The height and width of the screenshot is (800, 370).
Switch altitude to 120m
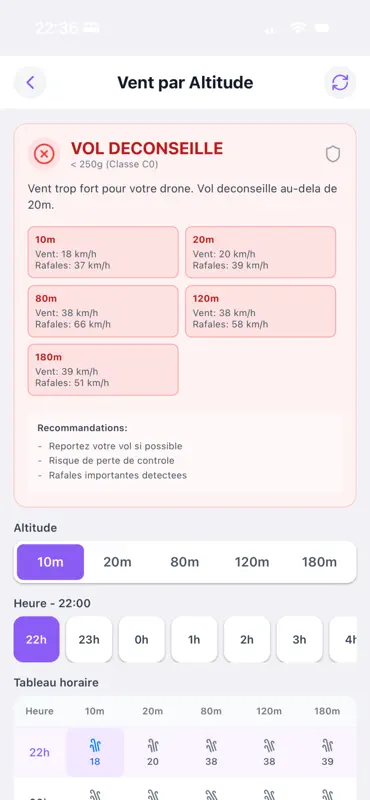(252, 562)
